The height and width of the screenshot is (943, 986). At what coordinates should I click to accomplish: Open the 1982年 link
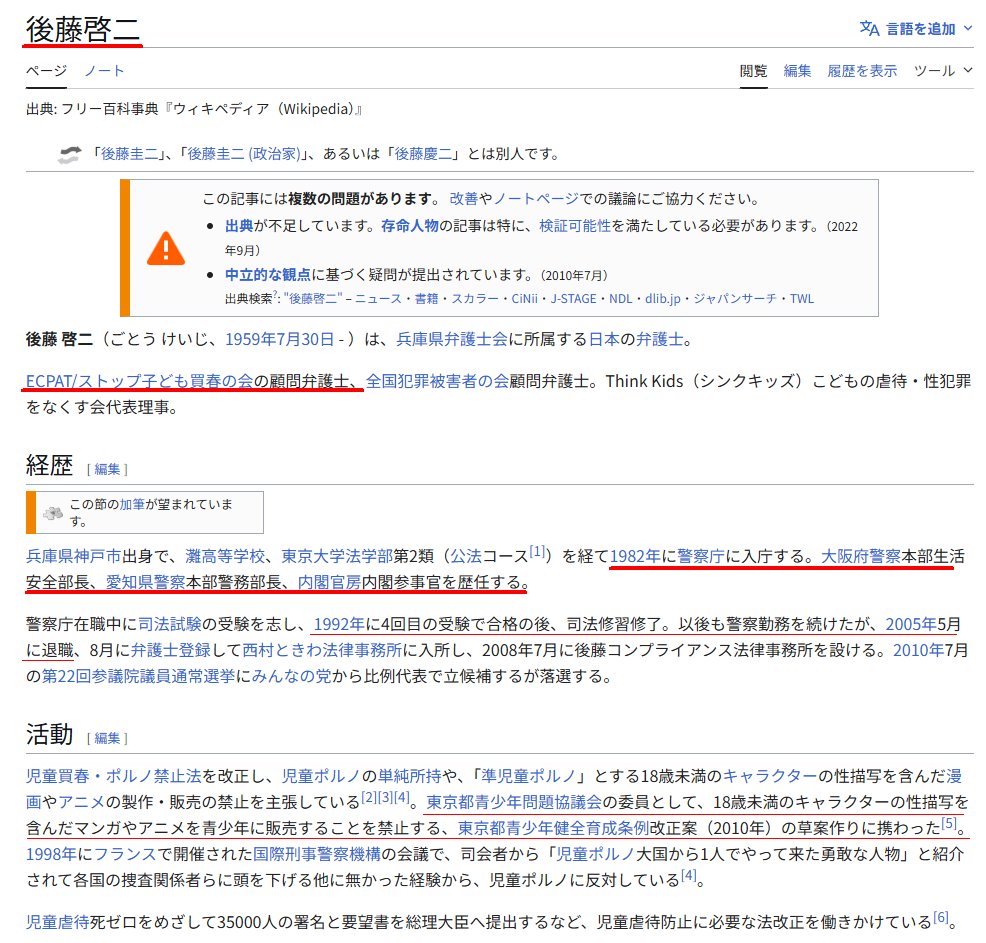point(635,556)
